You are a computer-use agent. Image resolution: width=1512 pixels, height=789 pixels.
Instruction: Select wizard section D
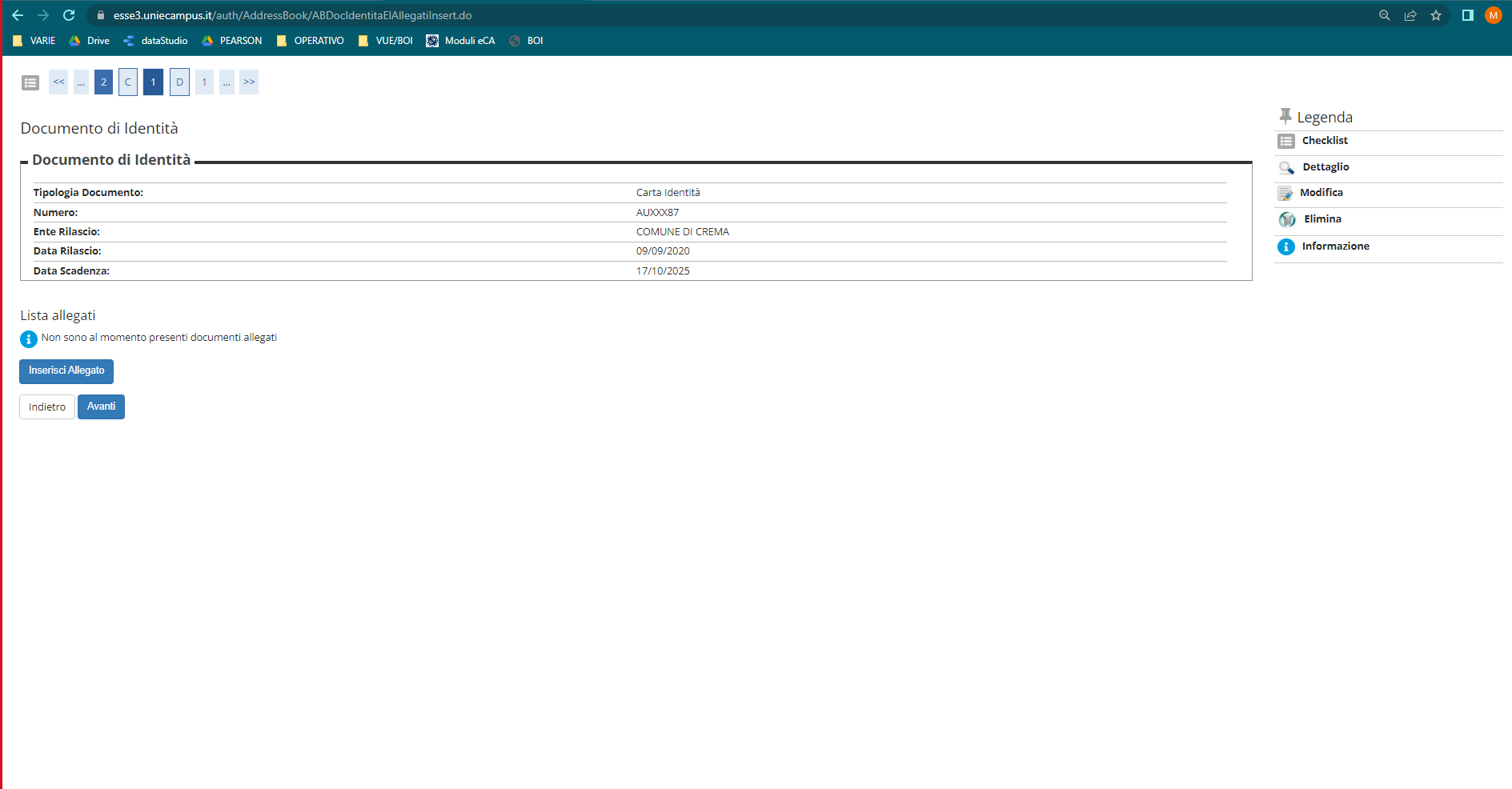[179, 82]
